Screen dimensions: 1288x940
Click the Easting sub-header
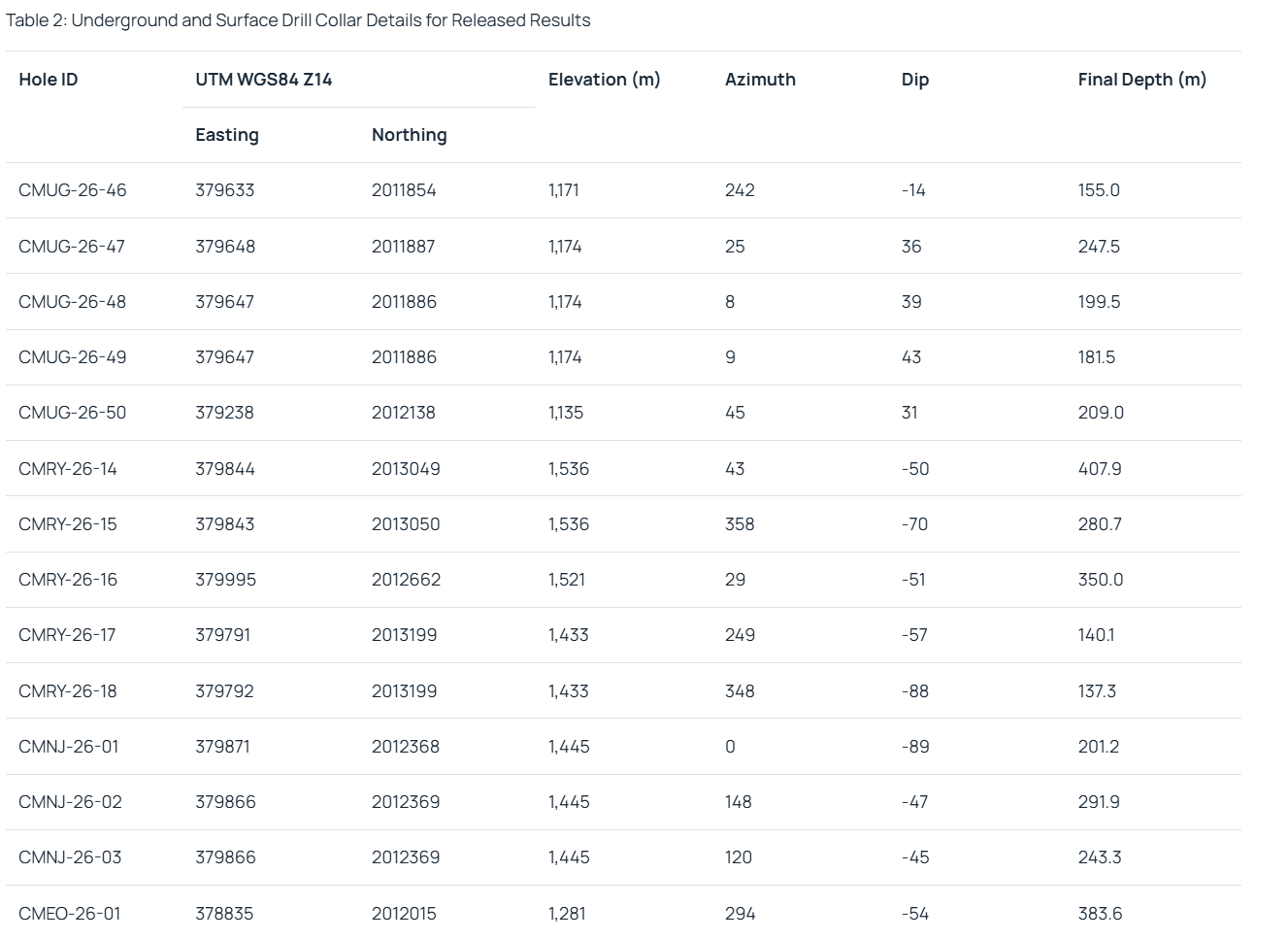[x=227, y=135]
